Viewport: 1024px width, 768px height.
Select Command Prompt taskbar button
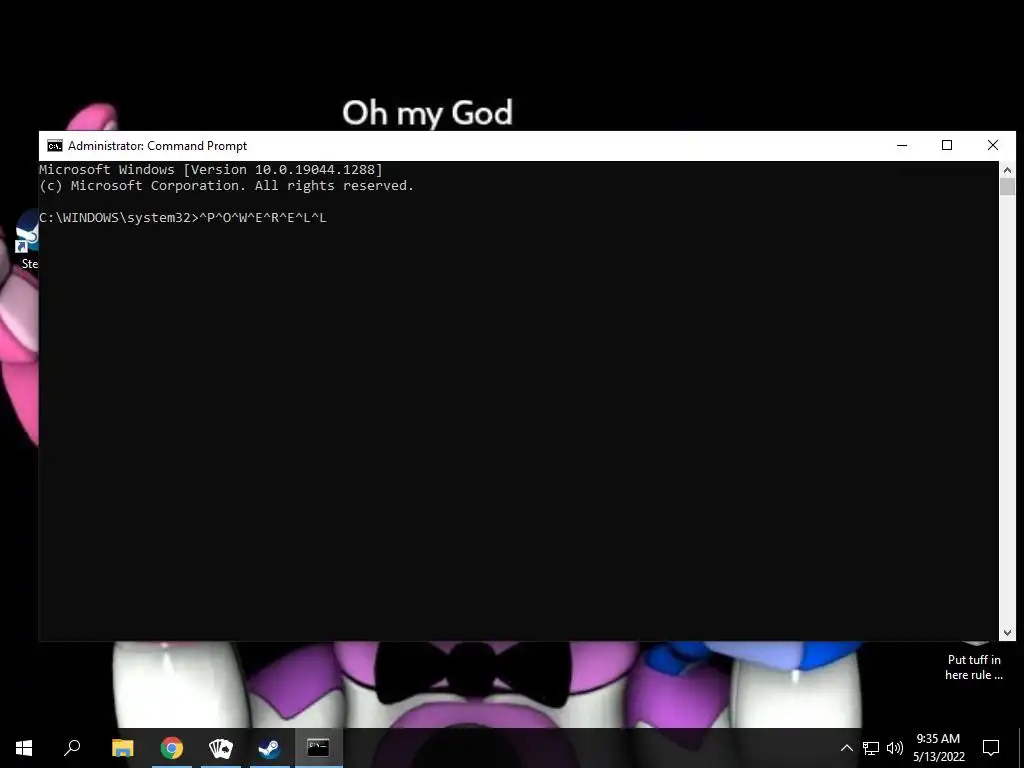point(319,748)
